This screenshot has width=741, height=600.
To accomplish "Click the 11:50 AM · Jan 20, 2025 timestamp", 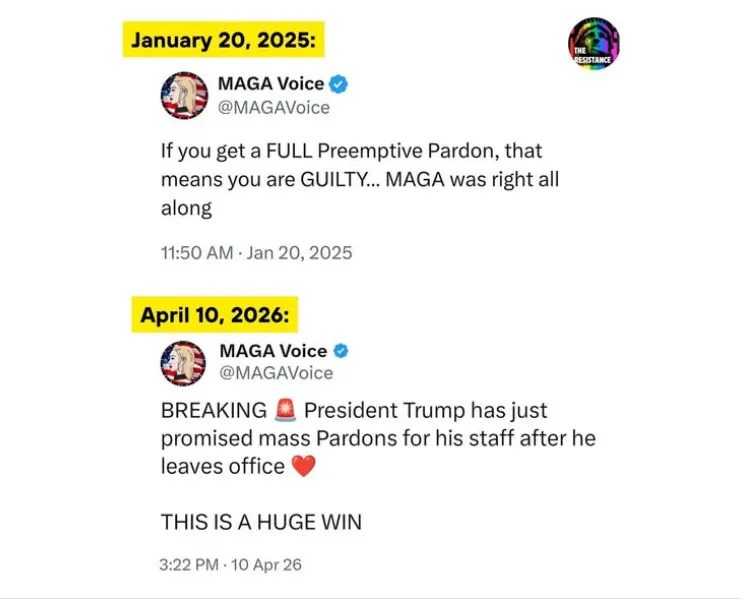I will coord(256,253).
